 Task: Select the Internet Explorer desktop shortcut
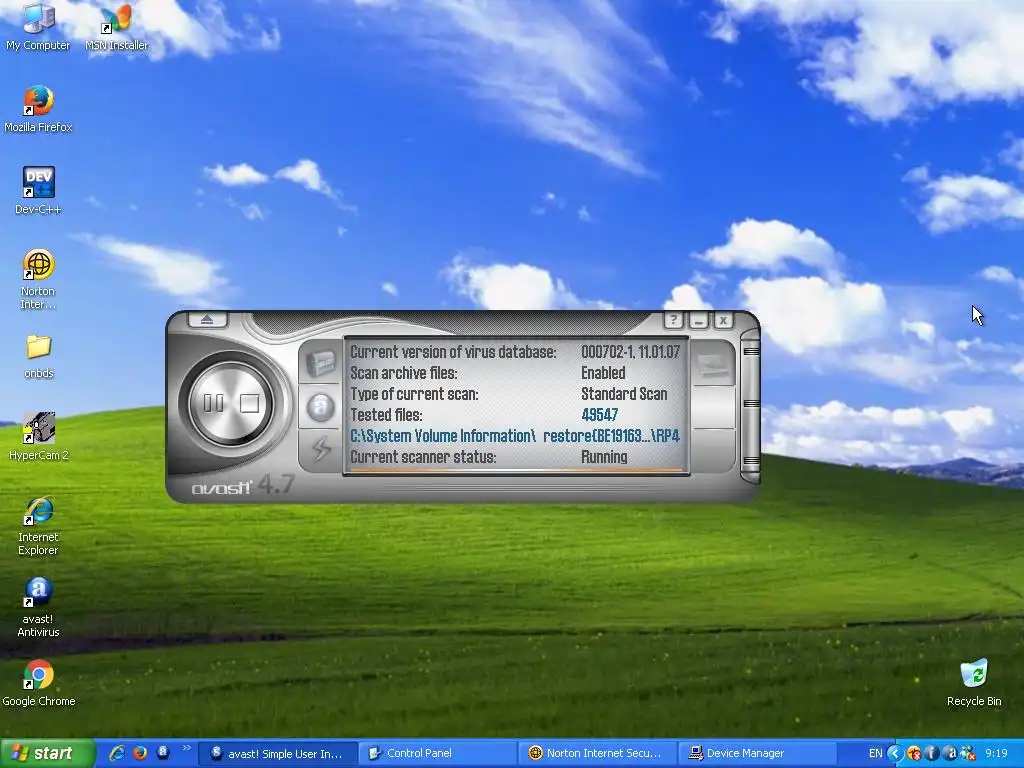(x=38, y=526)
